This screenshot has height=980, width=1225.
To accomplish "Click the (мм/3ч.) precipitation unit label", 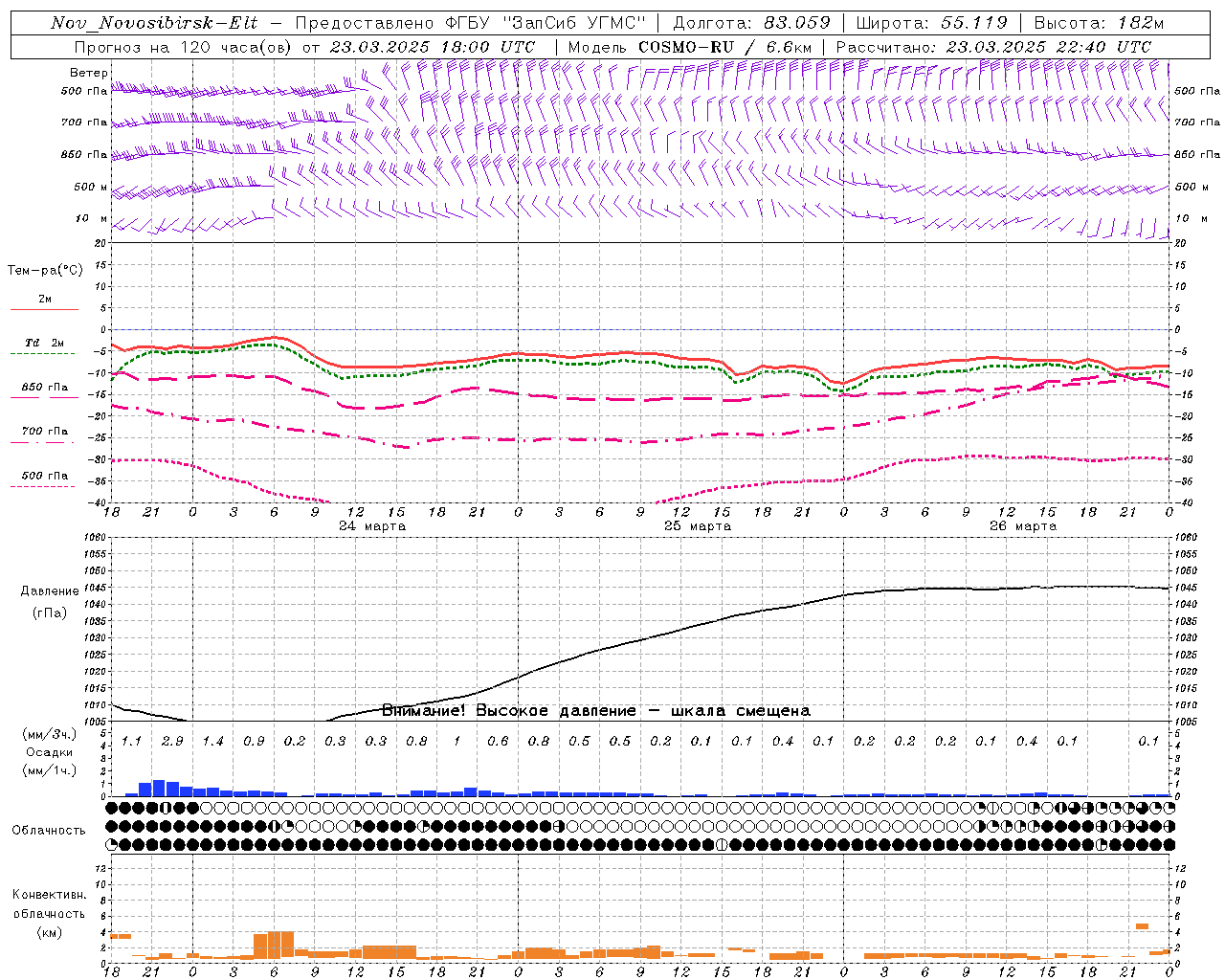I will coord(48,734).
